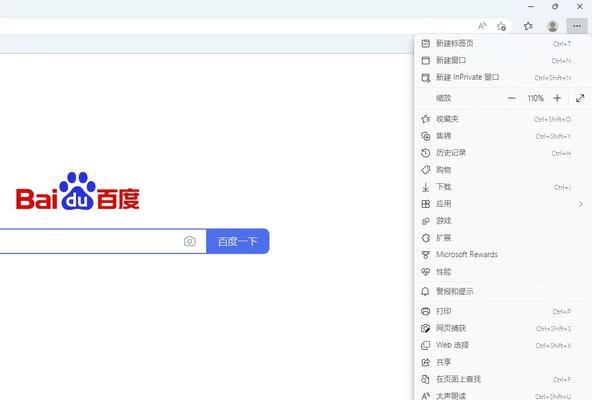Select 打印 print entry
592x400 pixels.
click(503, 311)
